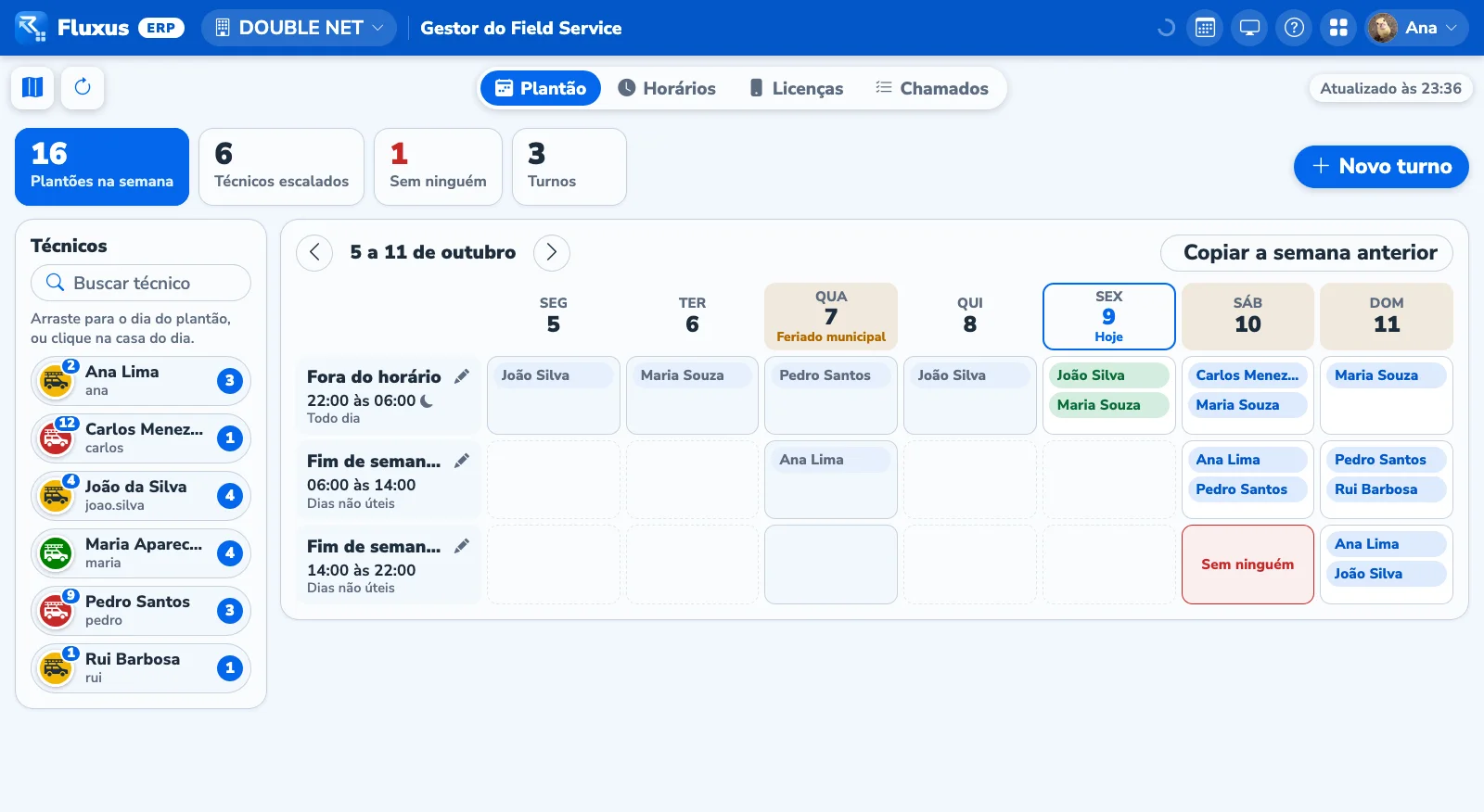Select the Técnicos escalados stat card
Image resolution: width=1484 pixels, height=812 pixels.
point(281,167)
